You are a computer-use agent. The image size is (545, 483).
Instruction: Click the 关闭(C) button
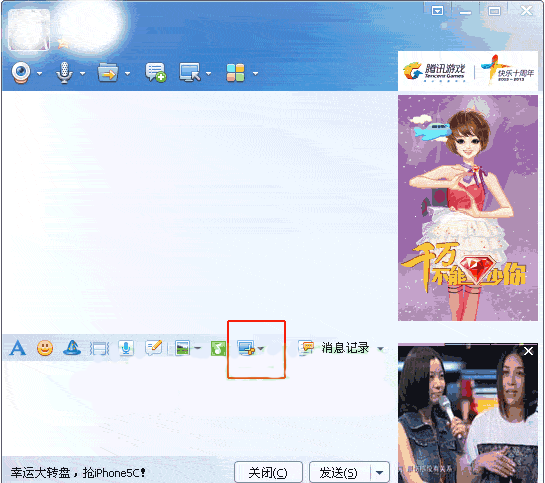click(268, 473)
